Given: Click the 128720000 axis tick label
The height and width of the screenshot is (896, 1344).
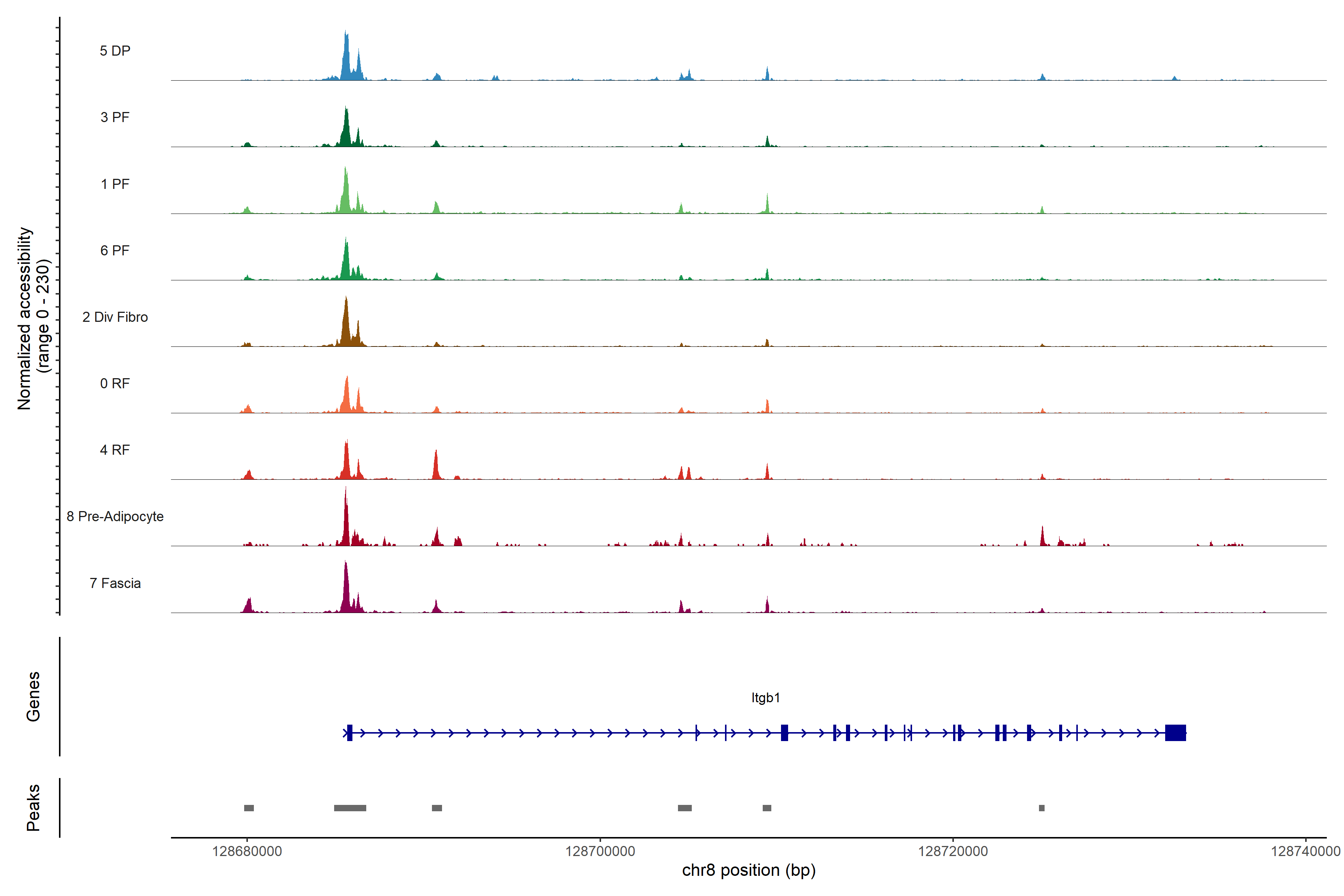Looking at the screenshot, I should click(953, 852).
